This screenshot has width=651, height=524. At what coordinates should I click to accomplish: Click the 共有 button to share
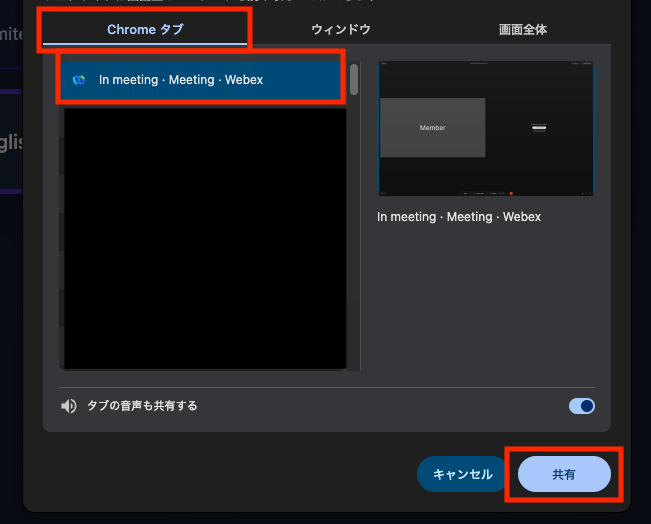(x=564, y=474)
